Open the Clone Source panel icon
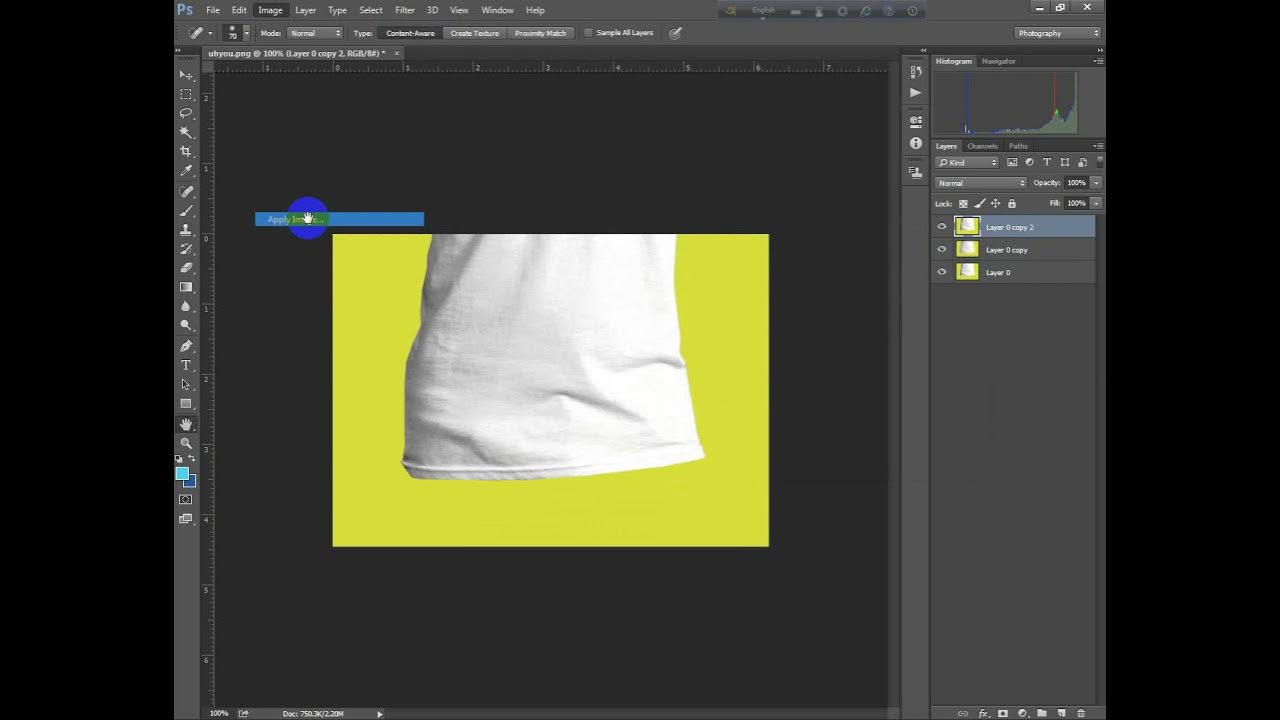The image size is (1280, 720). [915, 172]
